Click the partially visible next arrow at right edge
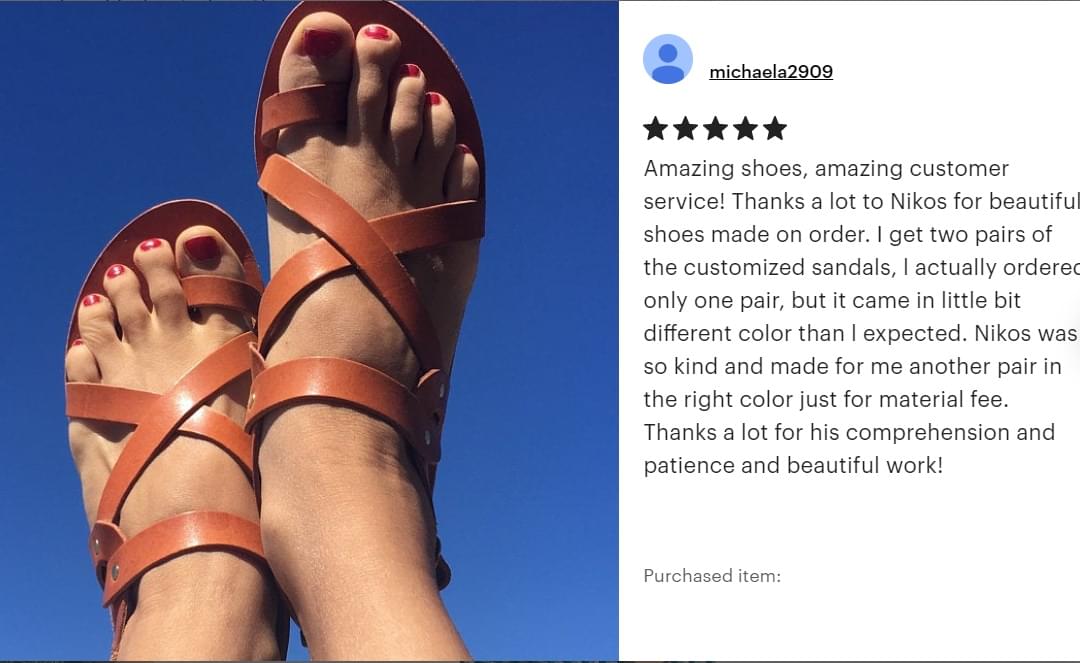 pos(1074,342)
